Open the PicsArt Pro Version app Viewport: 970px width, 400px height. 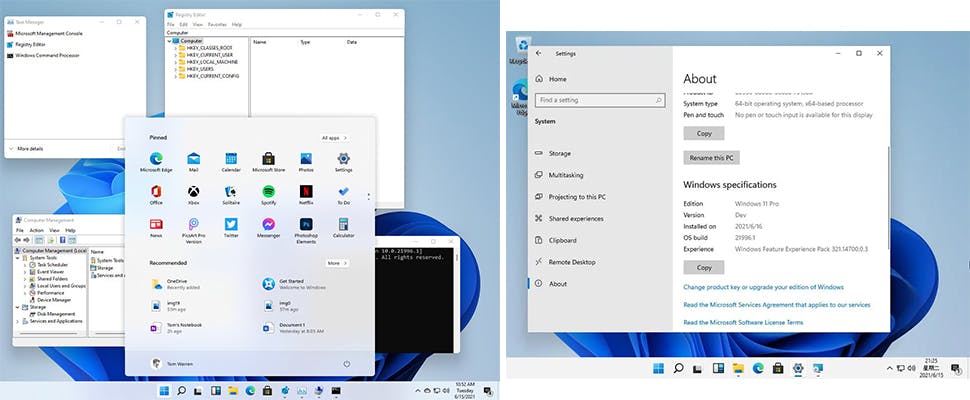click(193, 224)
